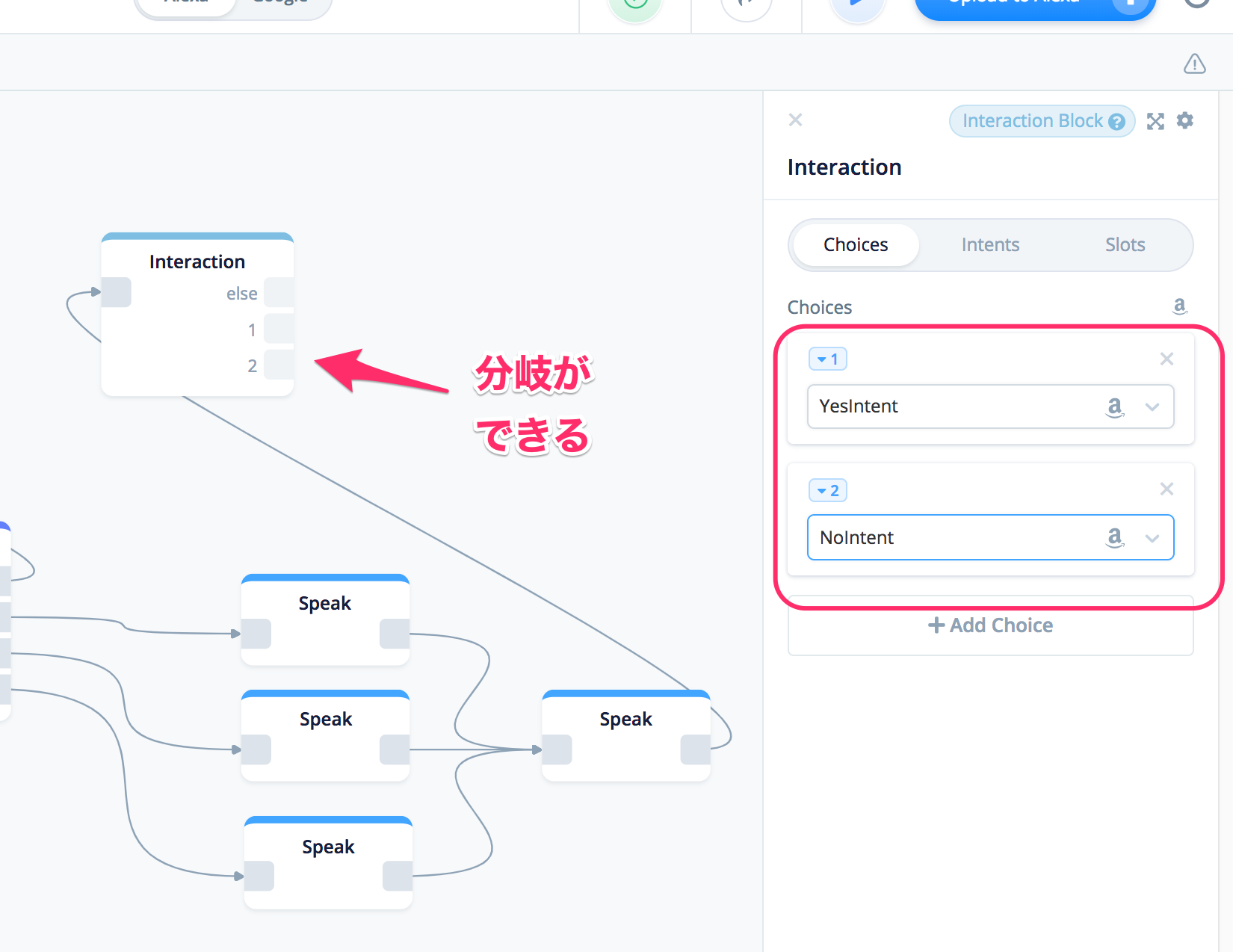1233x952 pixels.
Task: Click the Interaction block's output port 2
Action: (x=279, y=365)
